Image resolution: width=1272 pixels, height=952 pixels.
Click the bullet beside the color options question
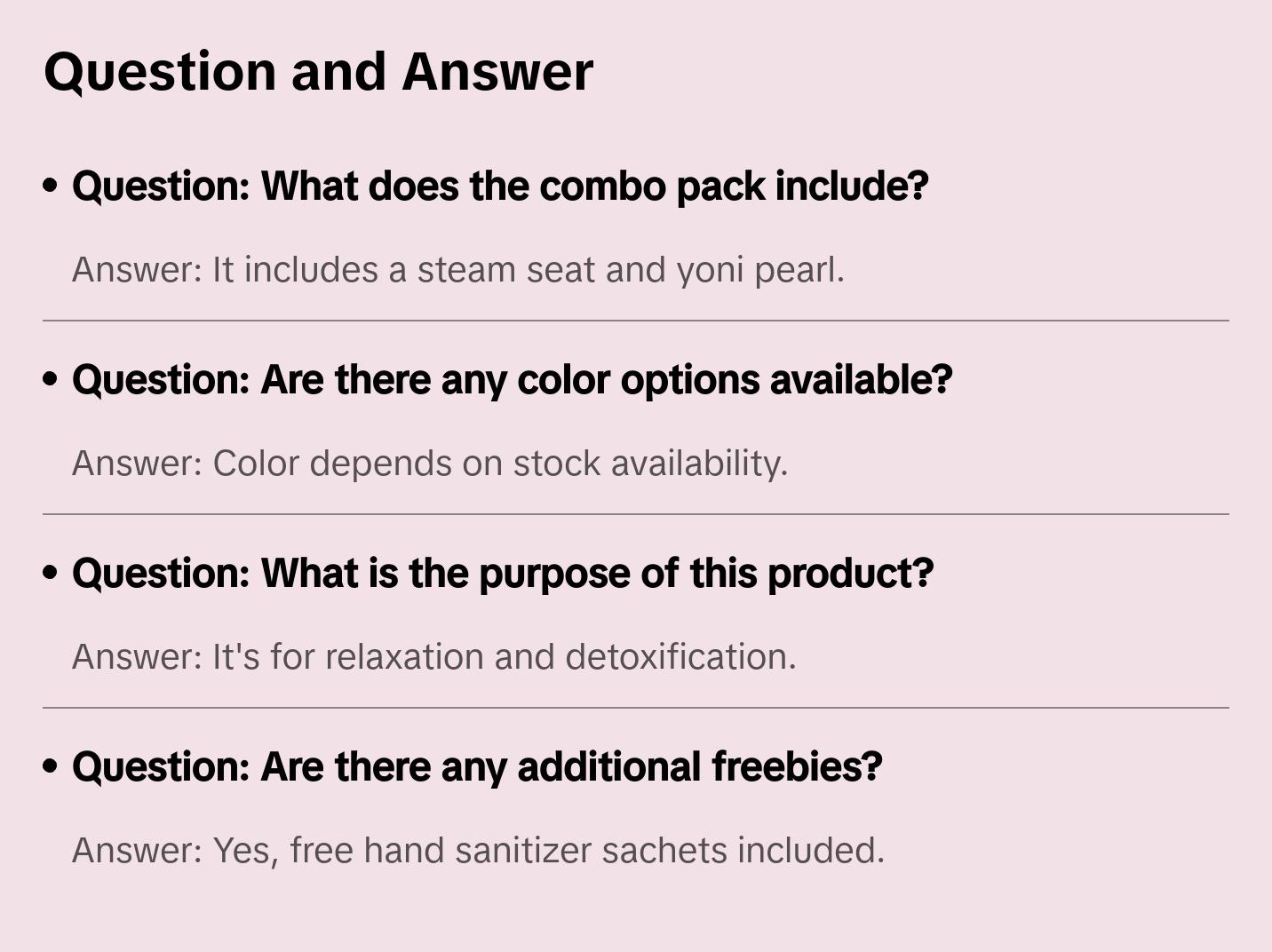click(51, 379)
